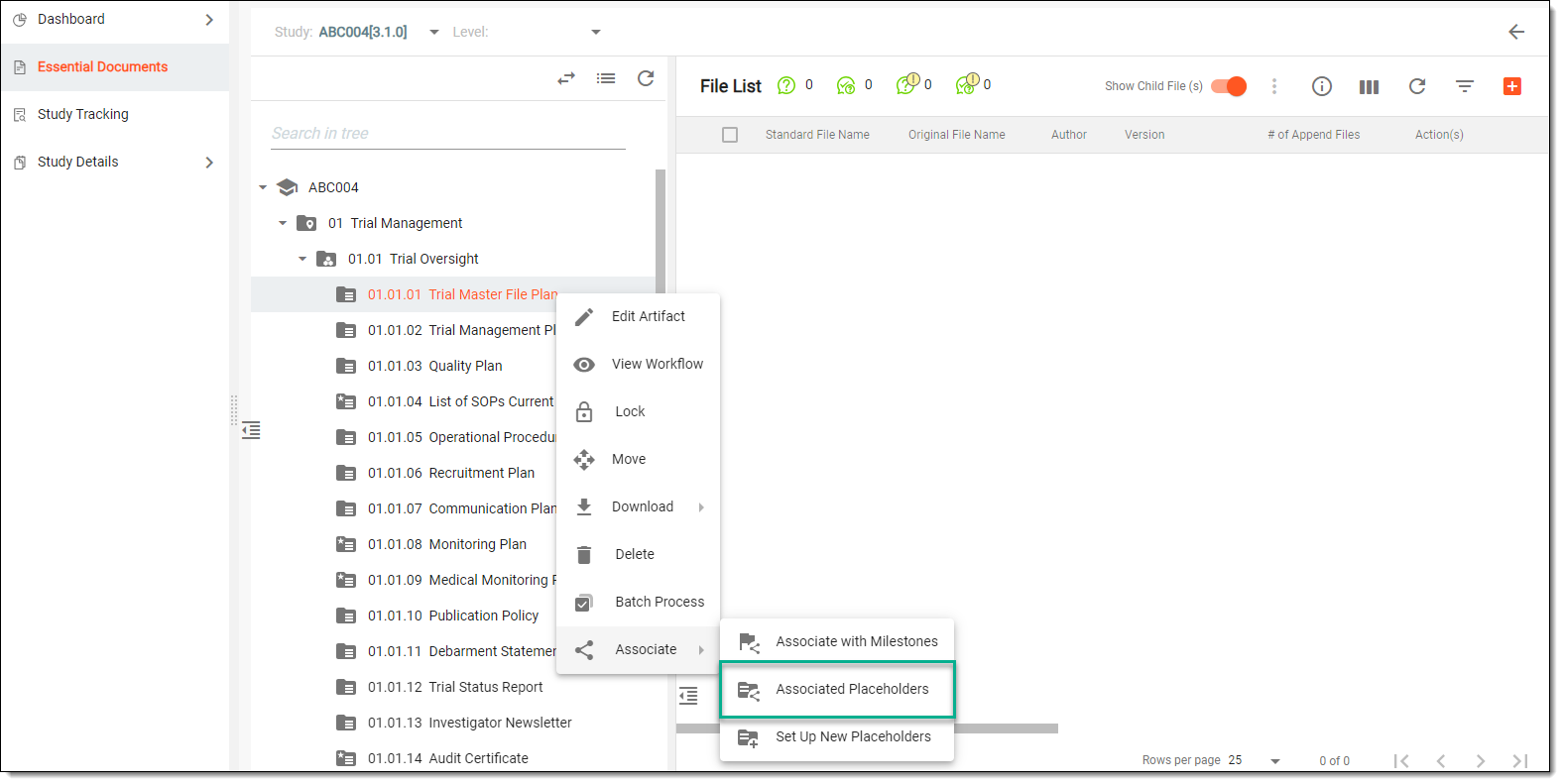
Task: Sort by Standard File Name column
Action: [x=817, y=135]
